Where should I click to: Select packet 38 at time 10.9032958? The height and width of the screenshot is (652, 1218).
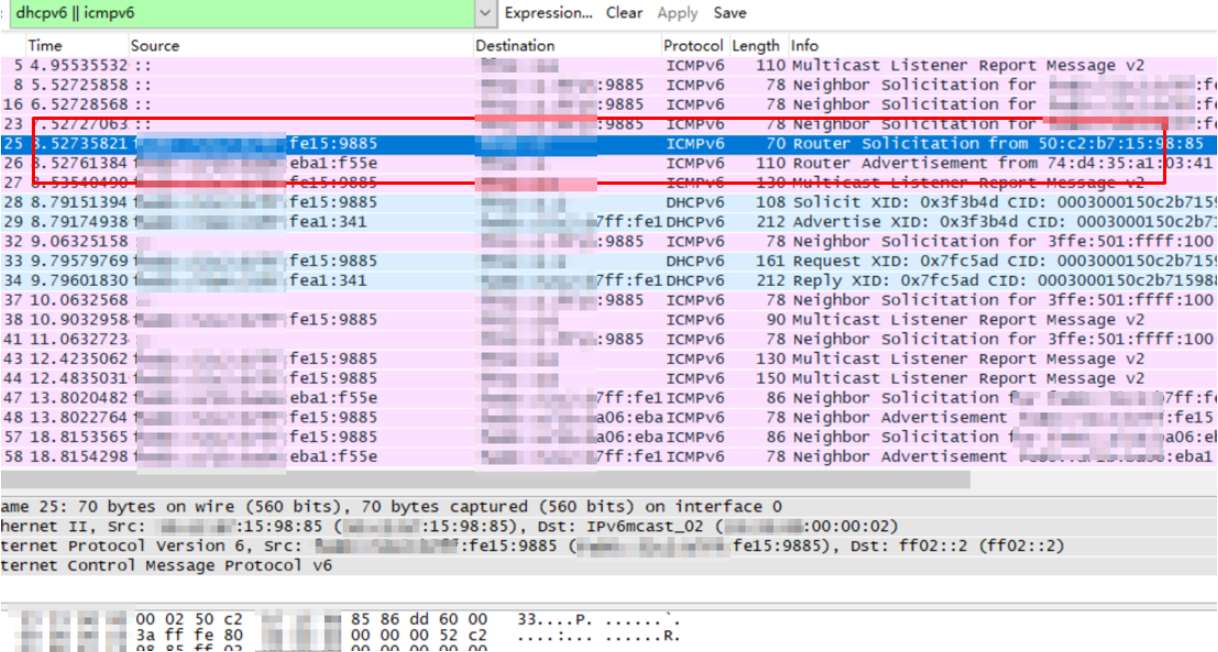(x=609, y=319)
